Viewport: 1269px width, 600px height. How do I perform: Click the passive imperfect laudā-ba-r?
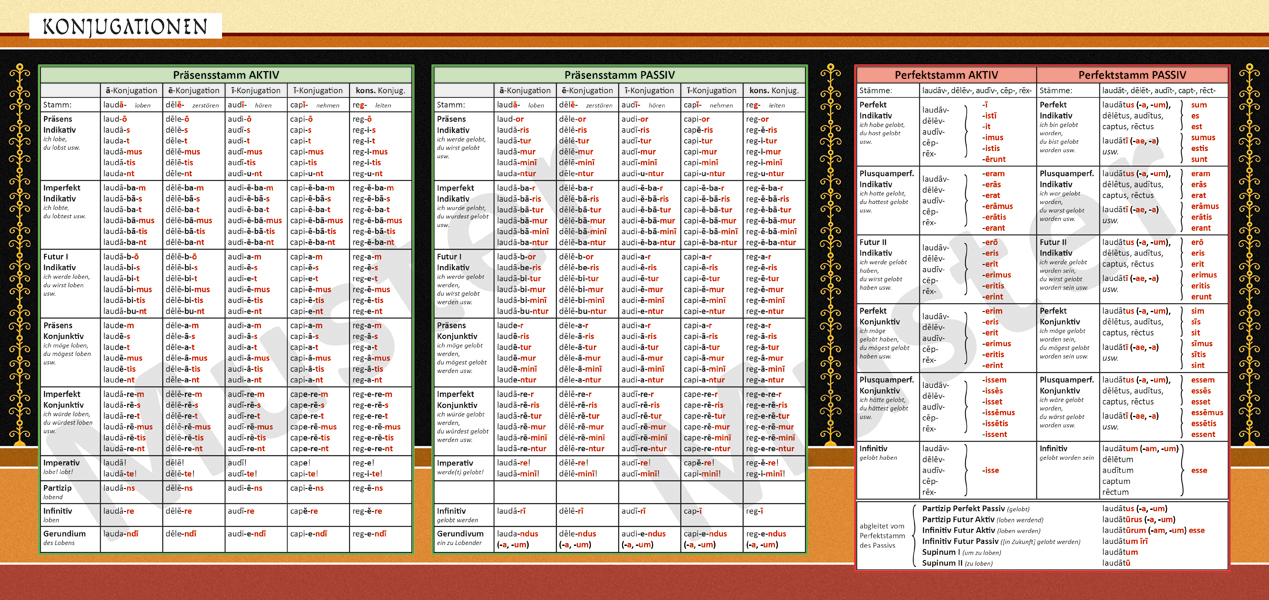tap(516, 188)
